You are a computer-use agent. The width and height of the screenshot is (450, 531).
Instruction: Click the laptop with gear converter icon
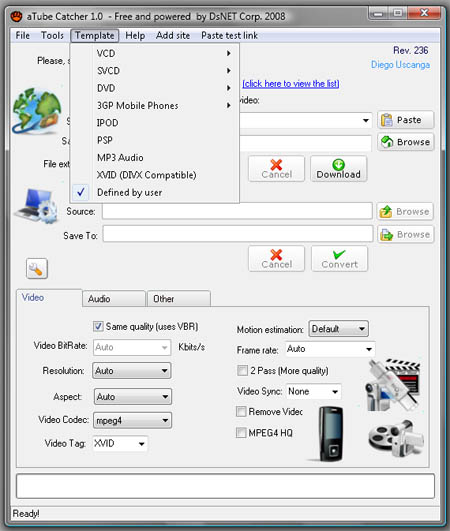click(36, 206)
